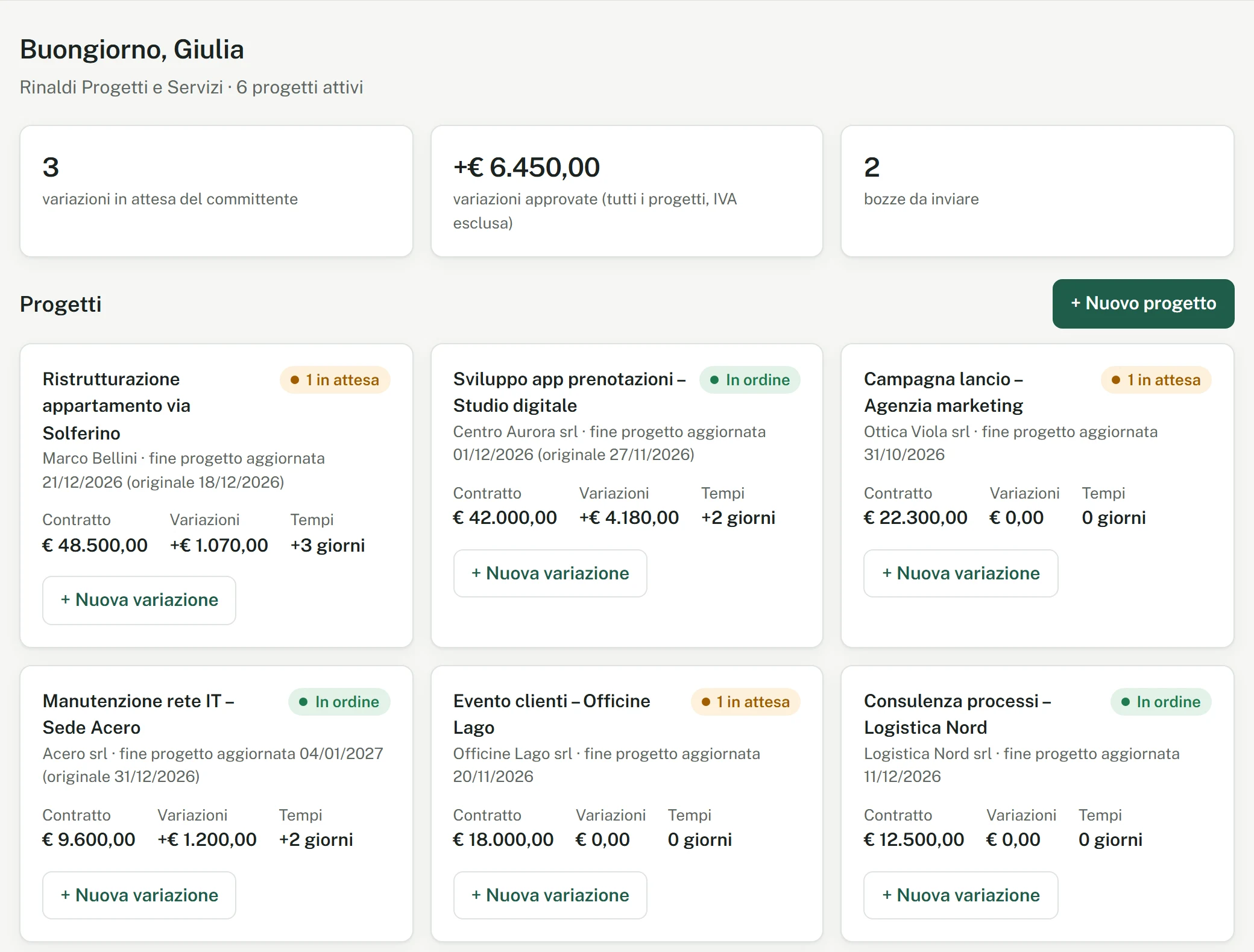Click the variation amount +€ 1.200,00
This screenshot has width=1254, height=952.
click(207, 840)
